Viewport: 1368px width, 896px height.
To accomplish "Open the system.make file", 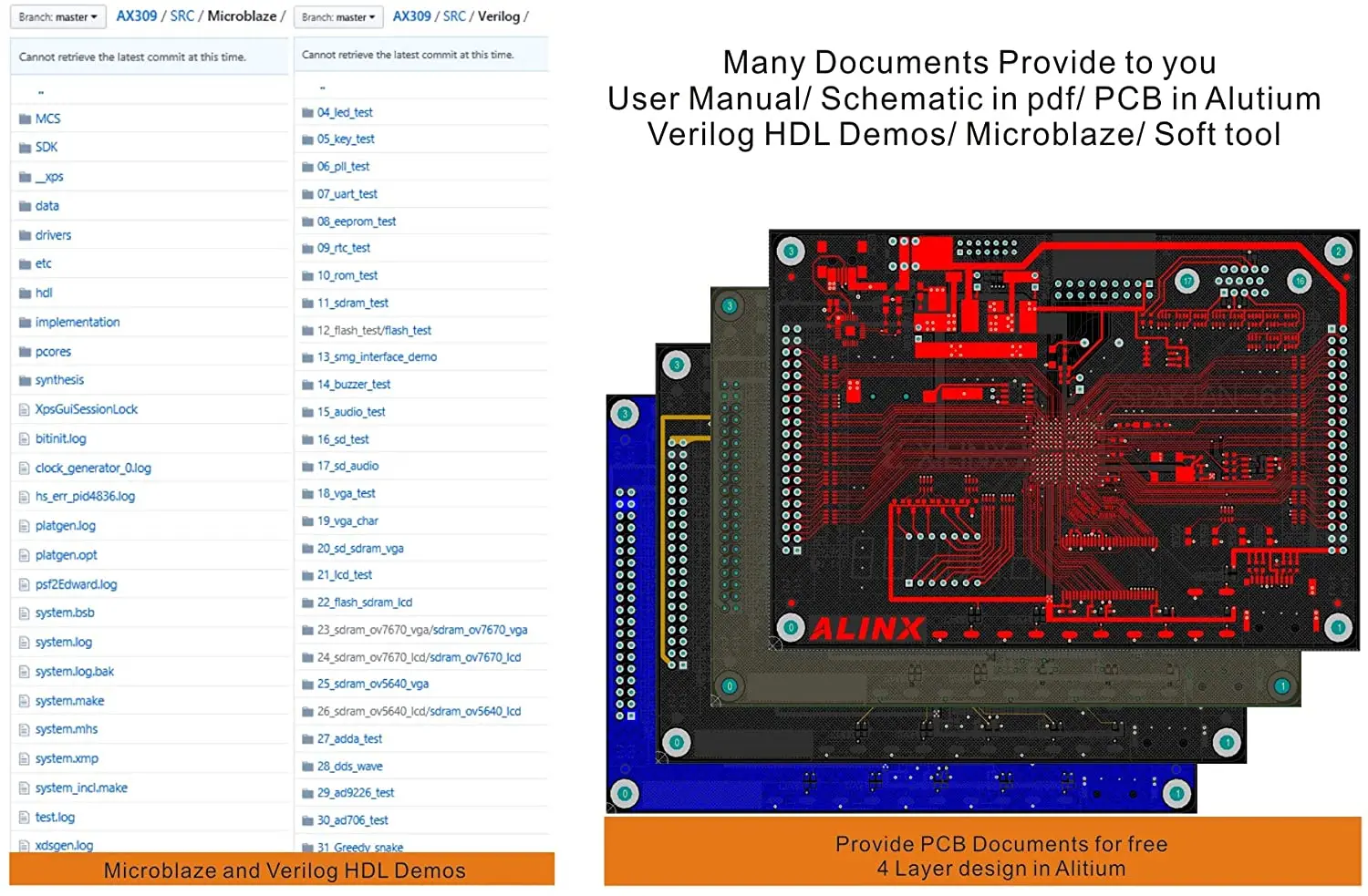I will point(70,701).
